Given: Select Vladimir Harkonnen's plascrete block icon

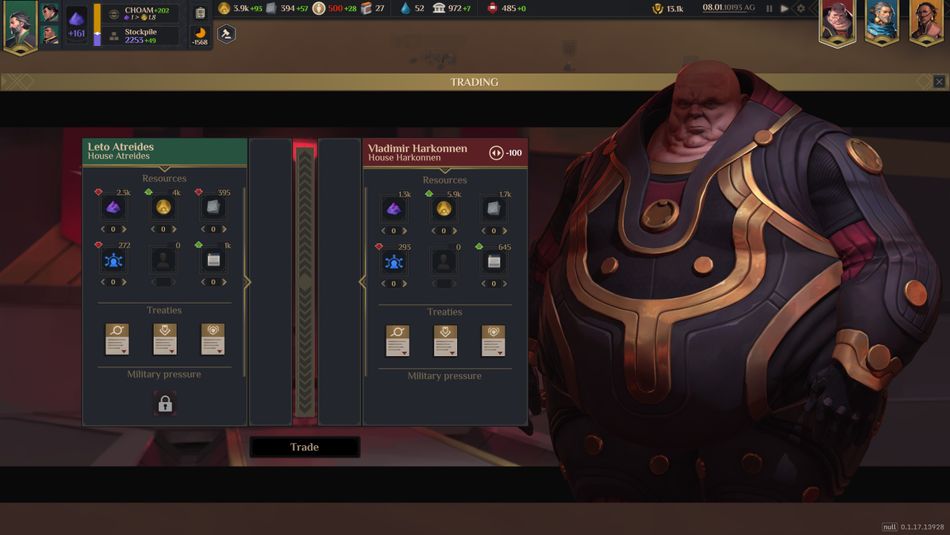Looking at the screenshot, I should click(493, 210).
